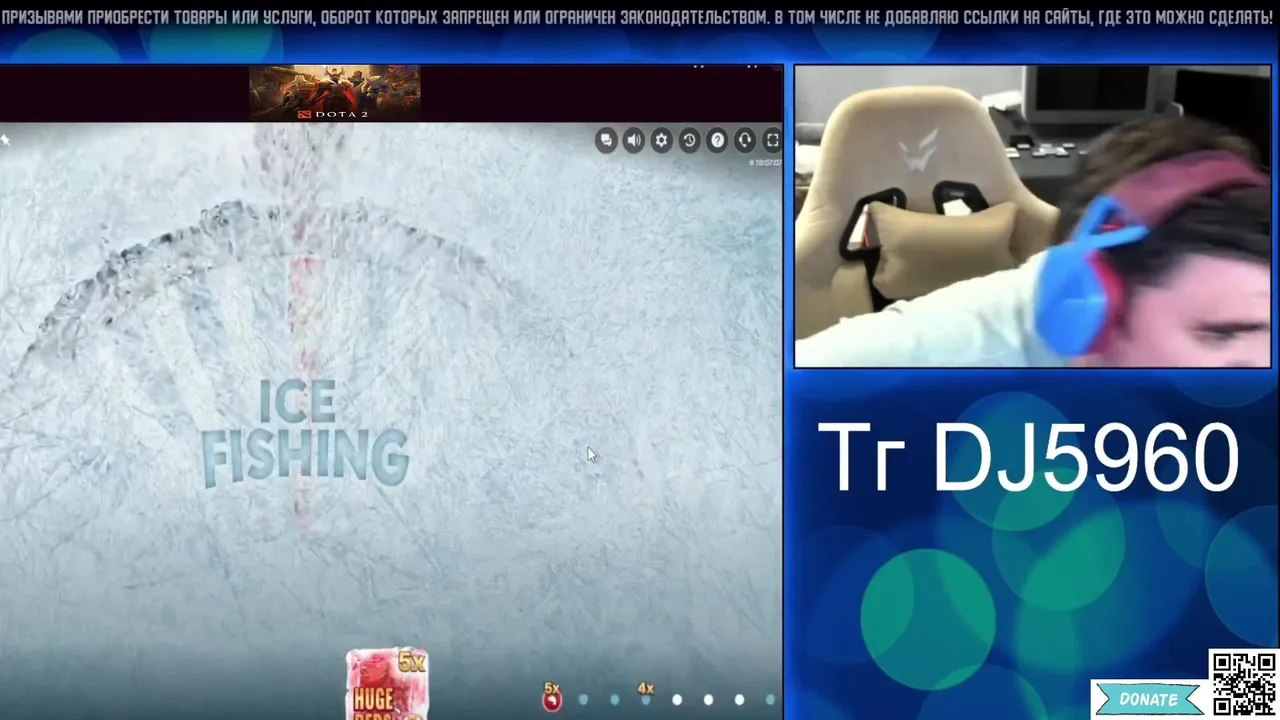
Task: Click the QR code next to Donate
Action: [1244, 683]
